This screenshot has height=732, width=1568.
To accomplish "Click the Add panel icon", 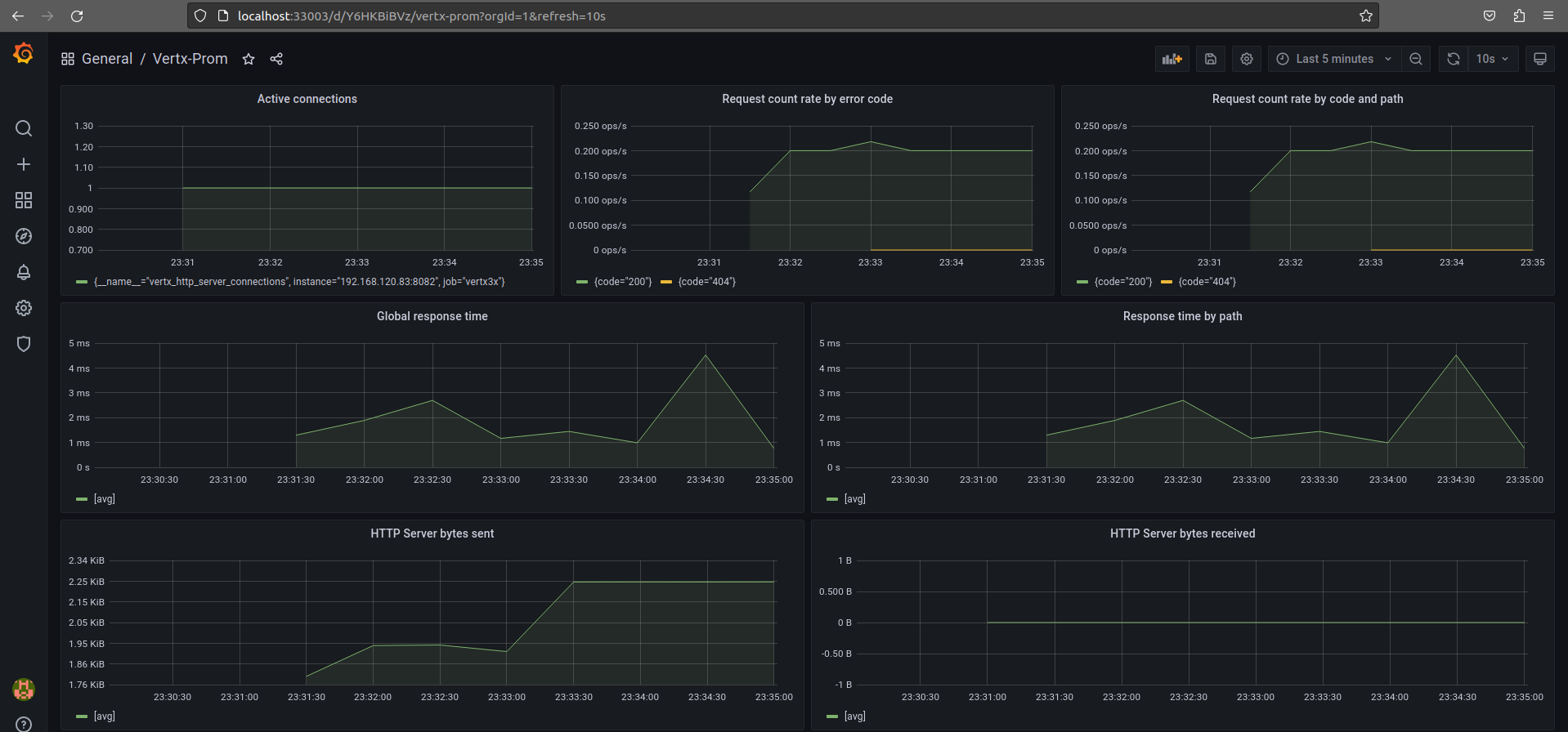I will point(1172,59).
